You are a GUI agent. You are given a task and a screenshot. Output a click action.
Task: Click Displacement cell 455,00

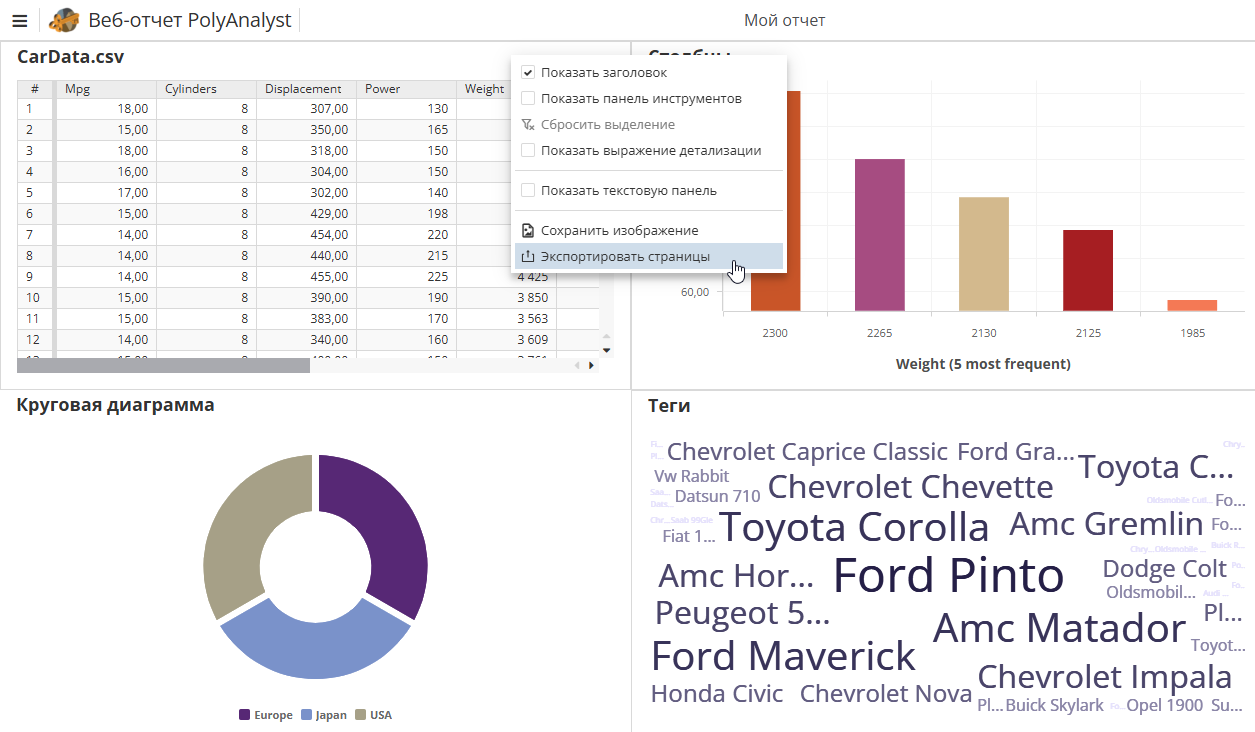pos(306,277)
